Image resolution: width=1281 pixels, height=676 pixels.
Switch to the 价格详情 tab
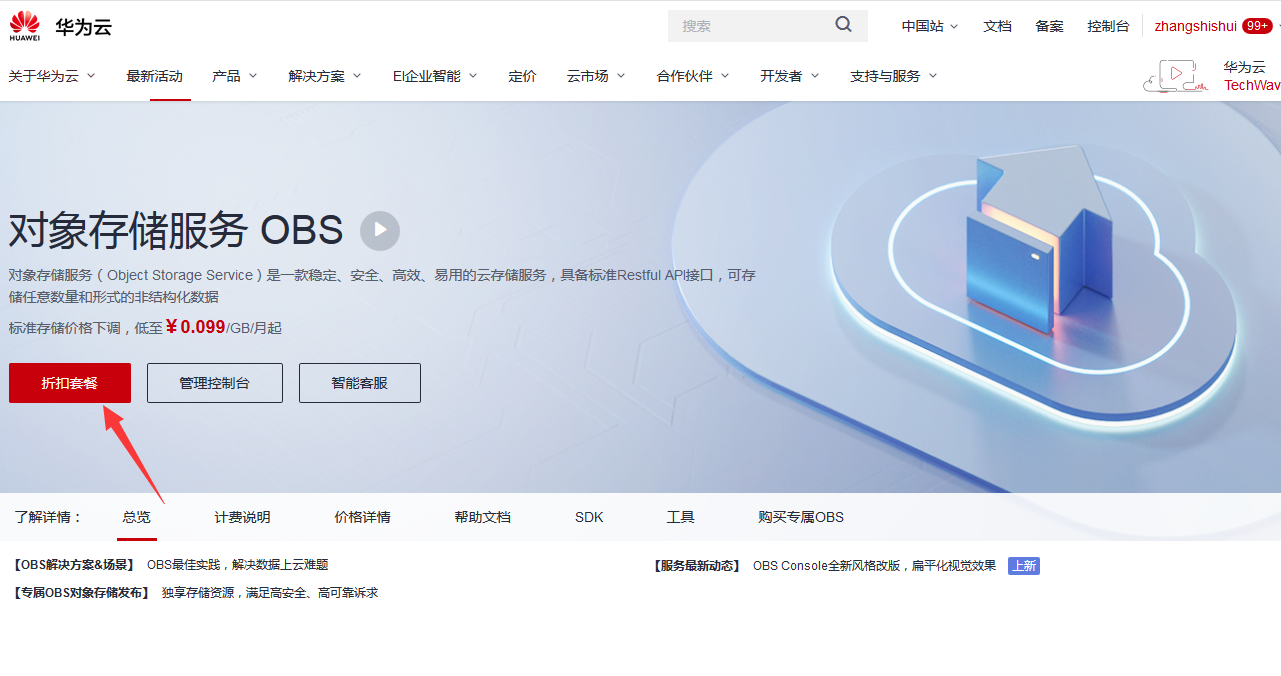[x=362, y=517]
